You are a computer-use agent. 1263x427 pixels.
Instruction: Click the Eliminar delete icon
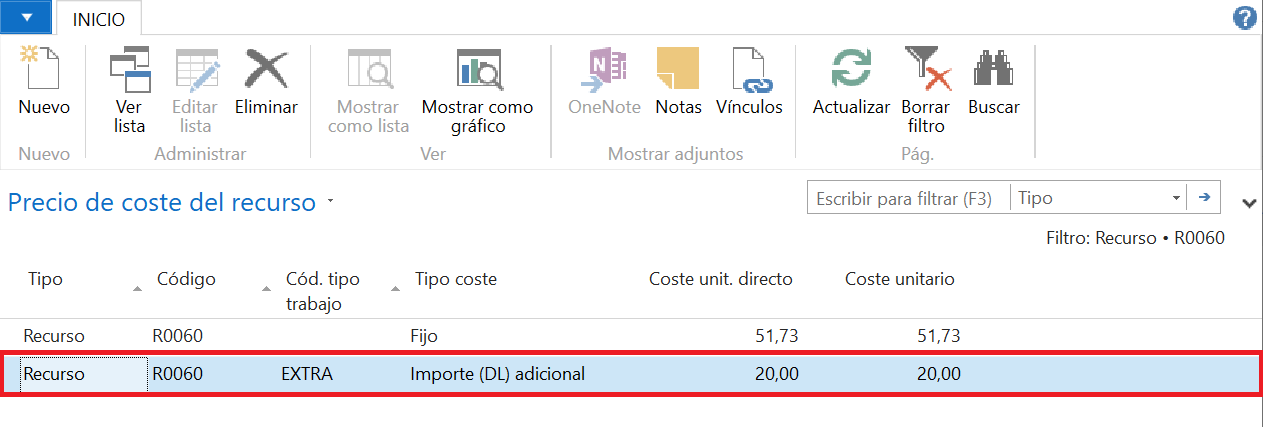point(266,70)
